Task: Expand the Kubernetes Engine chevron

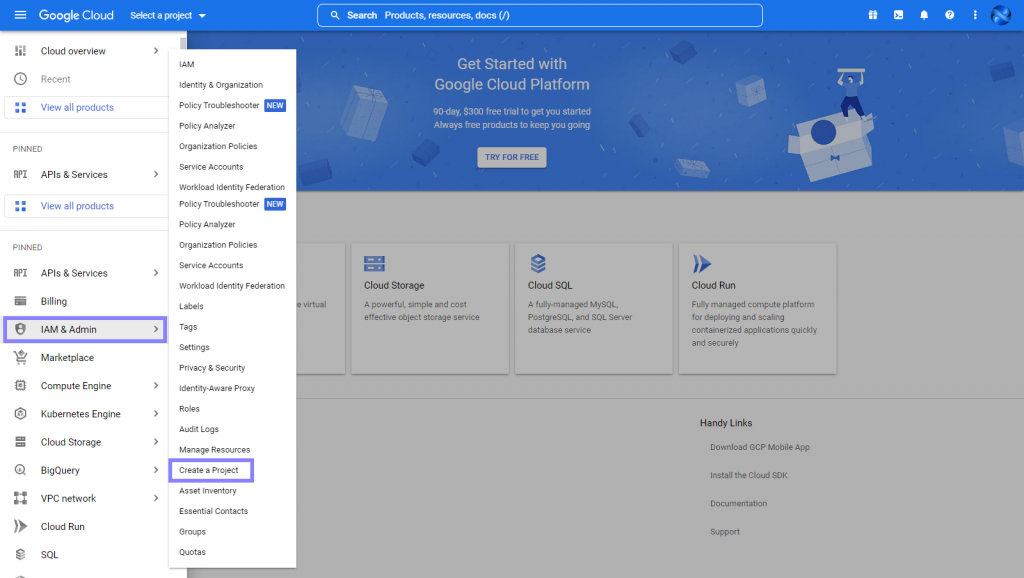Action: coord(155,413)
